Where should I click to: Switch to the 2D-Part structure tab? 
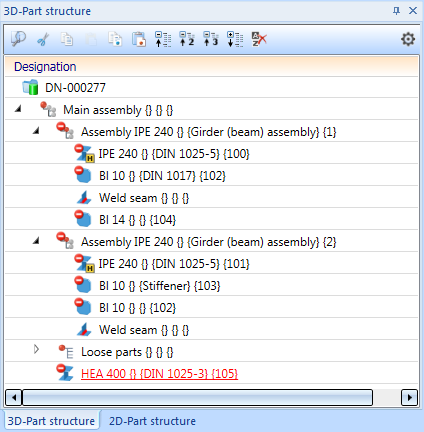(152, 421)
